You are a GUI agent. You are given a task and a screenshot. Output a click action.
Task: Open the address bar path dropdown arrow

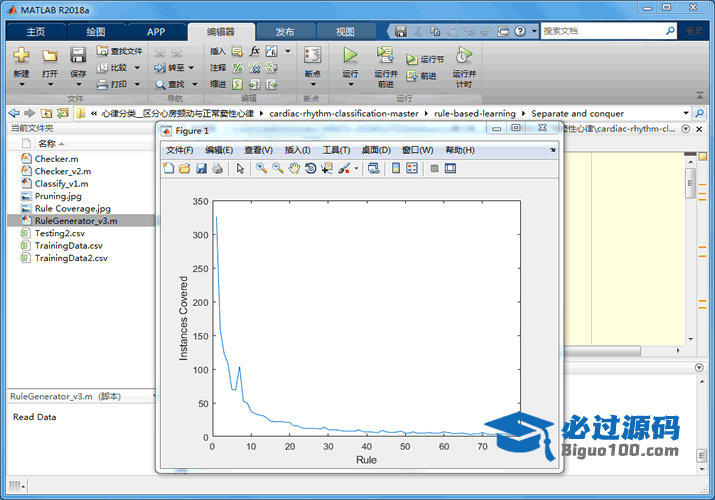pyautogui.click(x=686, y=113)
